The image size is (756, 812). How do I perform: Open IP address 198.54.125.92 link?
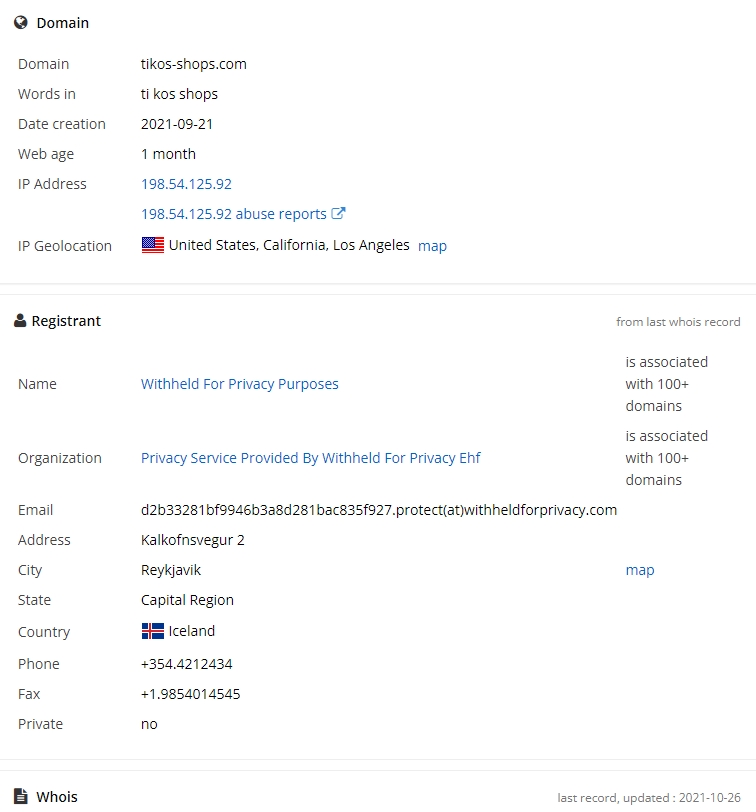(x=186, y=184)
